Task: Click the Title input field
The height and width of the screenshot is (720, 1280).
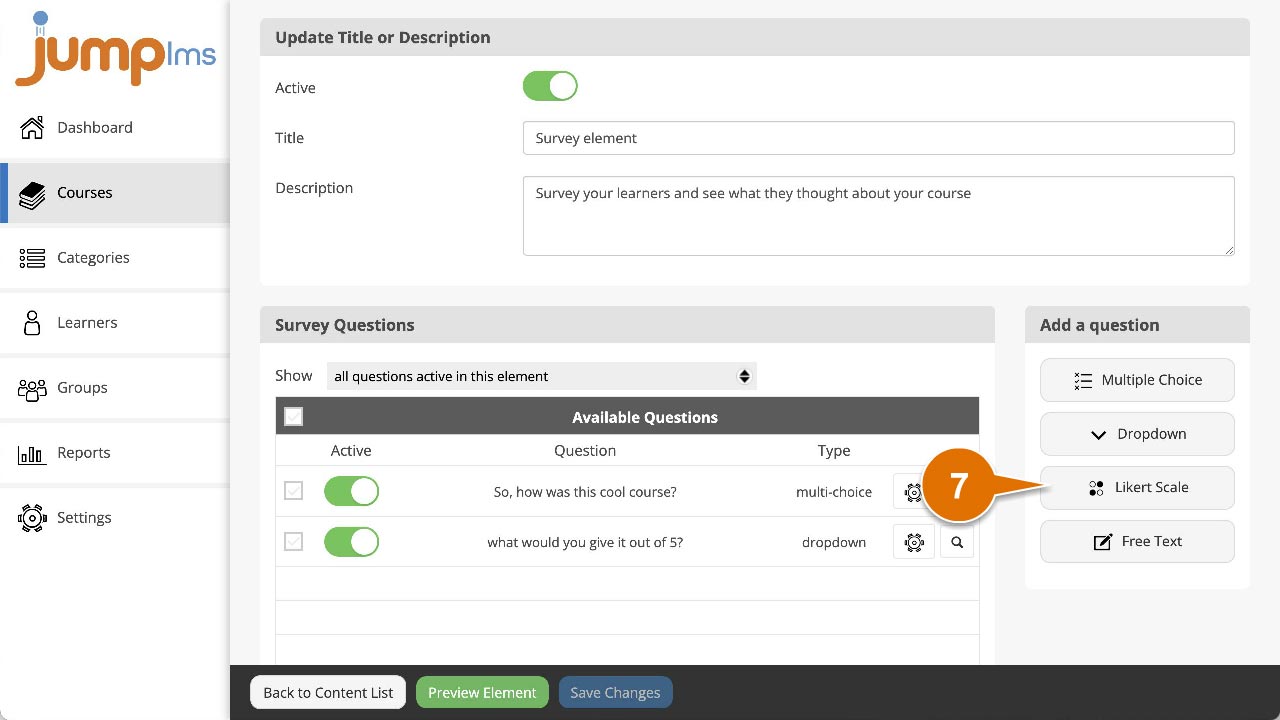Action: tap(878, 138)
